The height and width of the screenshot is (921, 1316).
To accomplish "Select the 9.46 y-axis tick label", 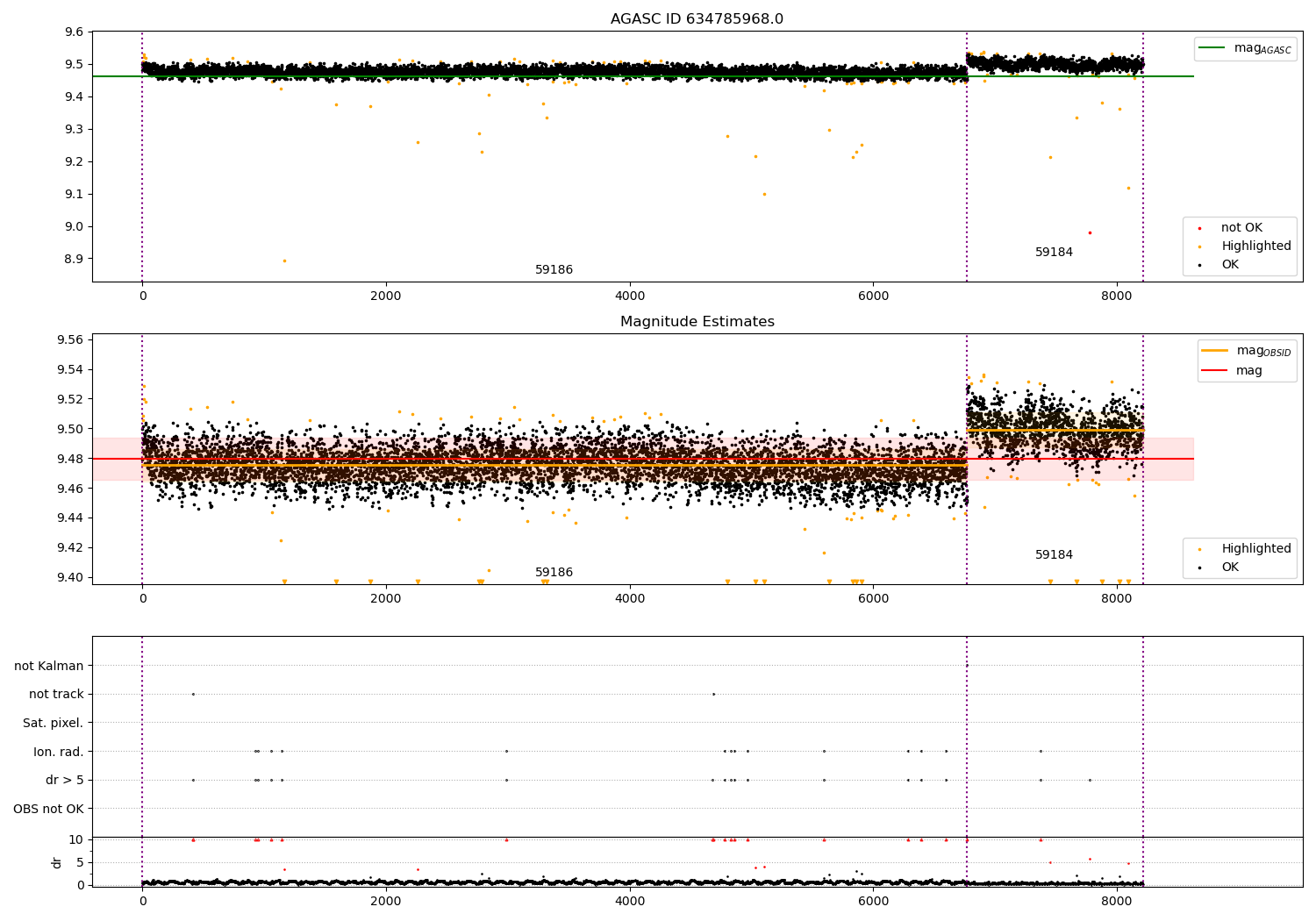I will [71, 489].
